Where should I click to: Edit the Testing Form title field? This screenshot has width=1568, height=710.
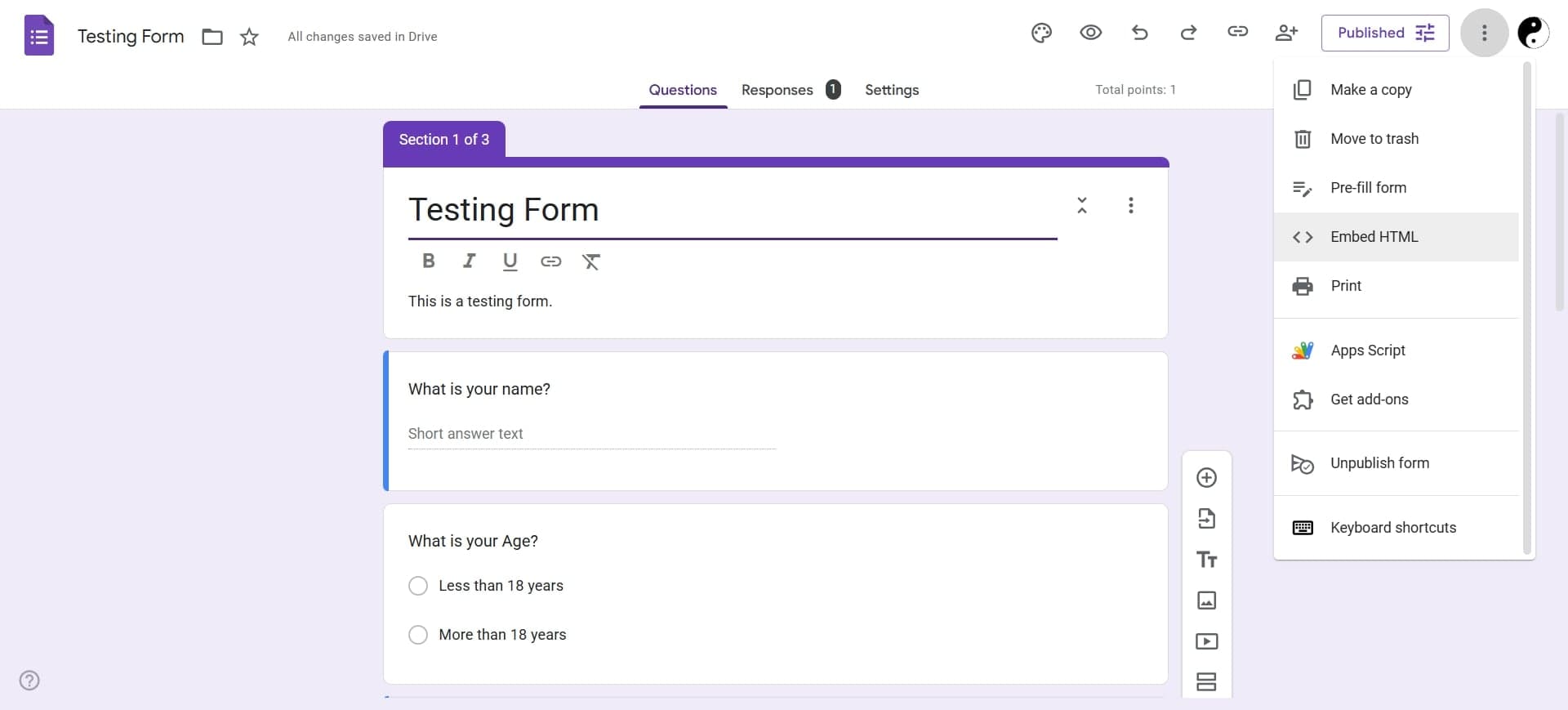[733, 210]
